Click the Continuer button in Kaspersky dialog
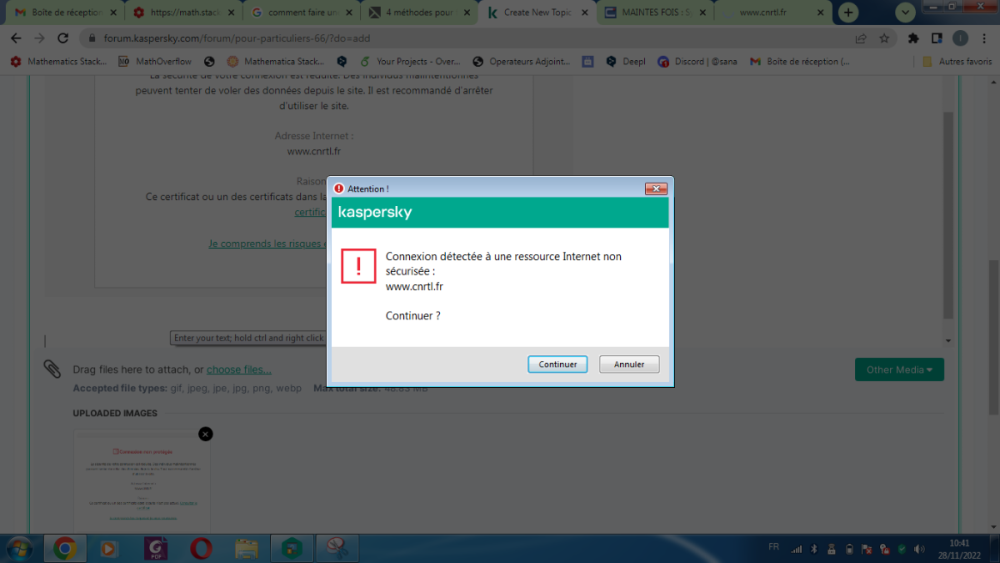Screen dimensions: 1000x563 pos(557,364)
